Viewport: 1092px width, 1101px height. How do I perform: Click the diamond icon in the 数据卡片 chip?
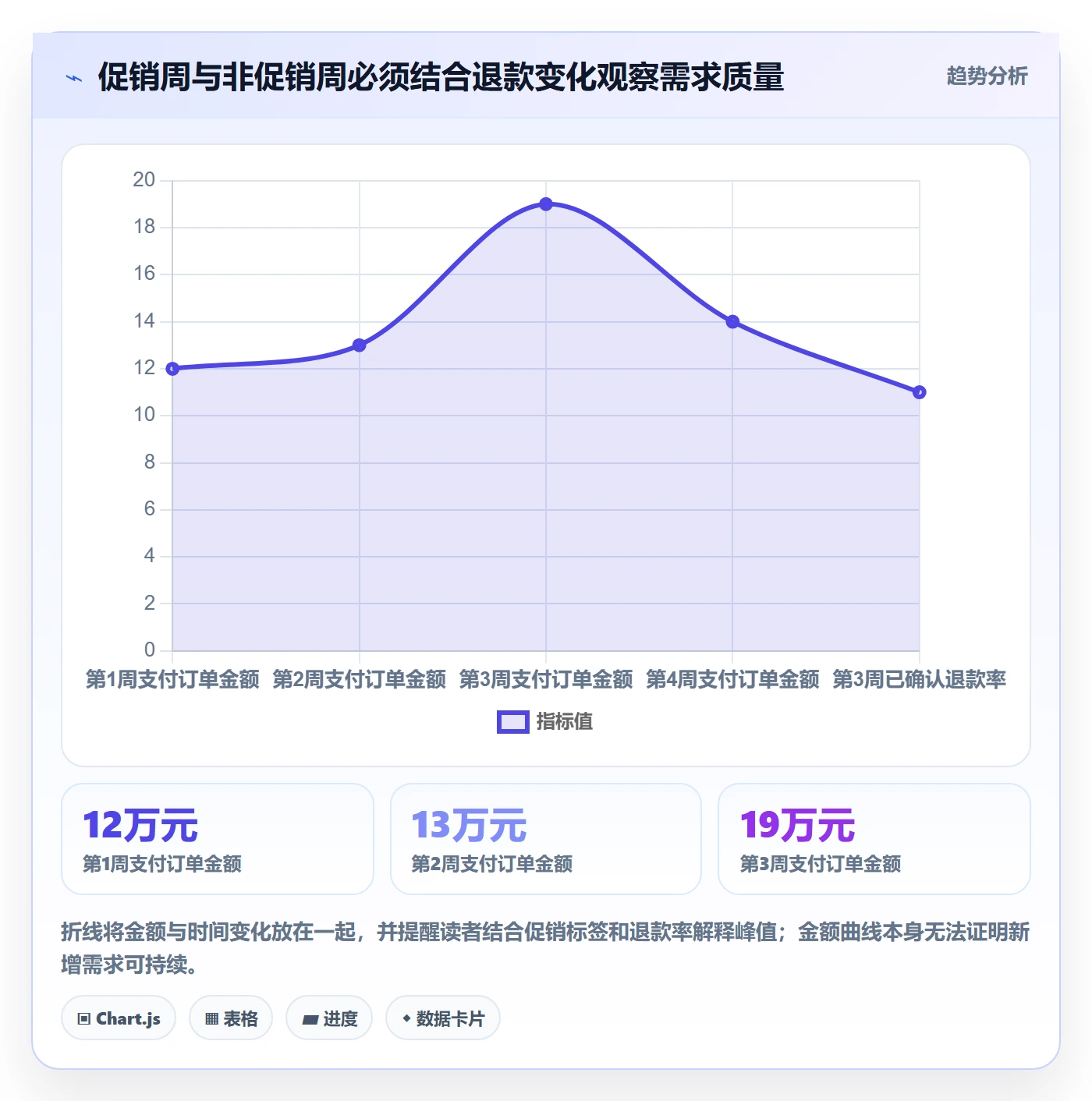406,1018
